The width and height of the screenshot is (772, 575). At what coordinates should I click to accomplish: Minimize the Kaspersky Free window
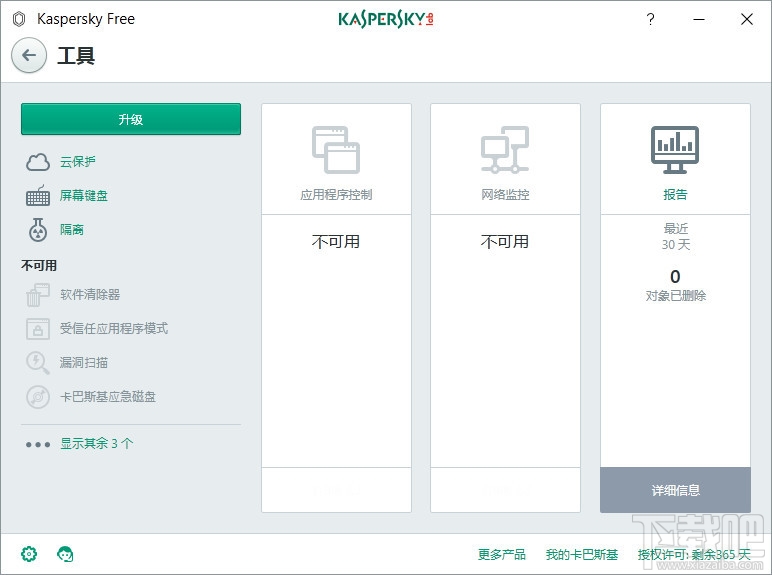point(699,19)
